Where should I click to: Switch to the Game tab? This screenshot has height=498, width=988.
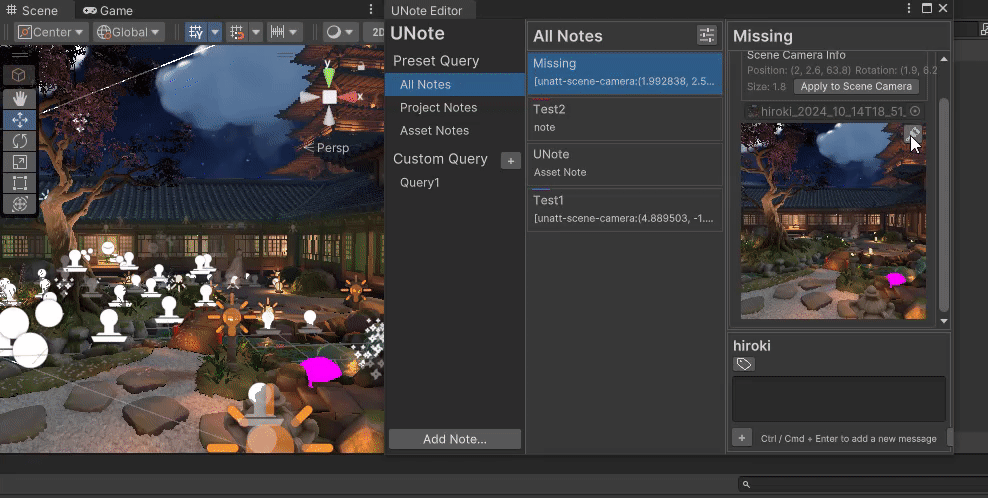(108, 11)
